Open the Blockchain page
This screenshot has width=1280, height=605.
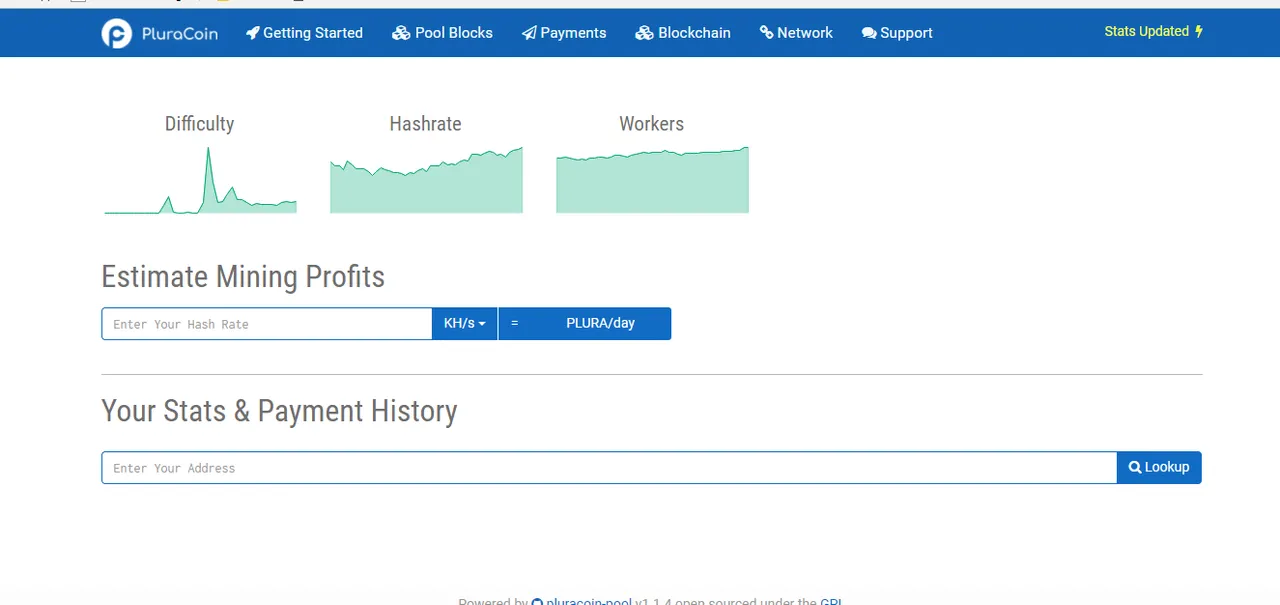tap(683, 33)
